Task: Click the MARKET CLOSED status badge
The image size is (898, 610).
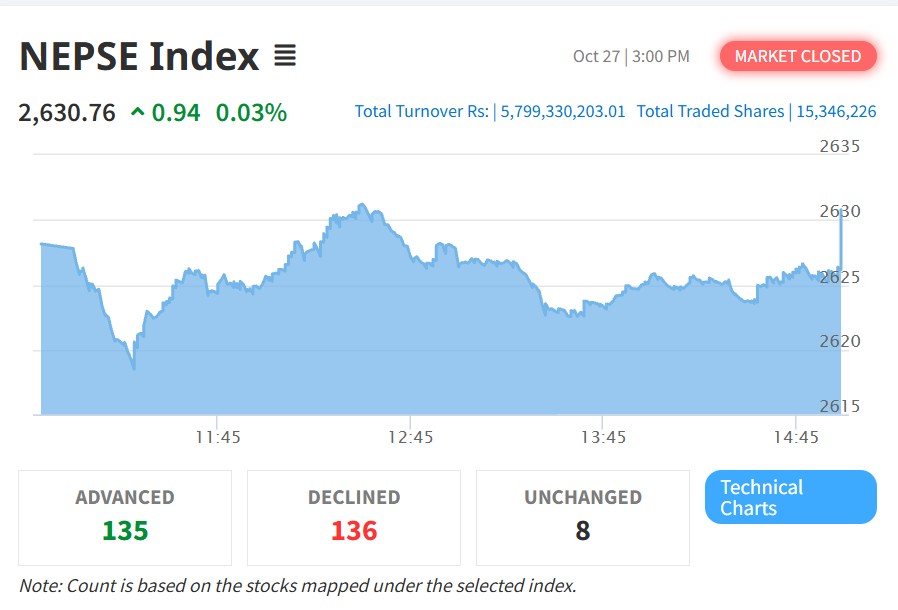Action: (x=798, y=56)
